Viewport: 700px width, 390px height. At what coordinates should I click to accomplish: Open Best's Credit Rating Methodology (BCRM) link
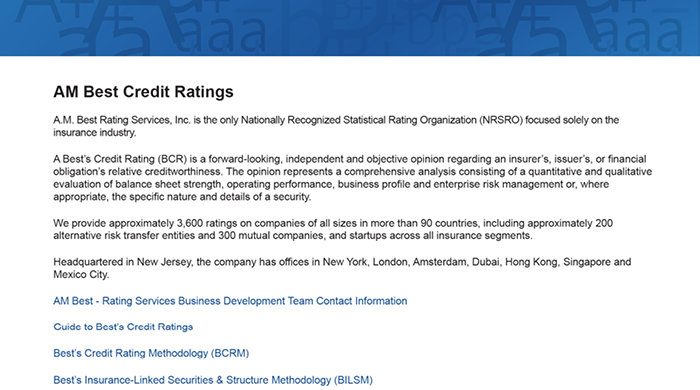pyautogui.click(x=151, y=353)
